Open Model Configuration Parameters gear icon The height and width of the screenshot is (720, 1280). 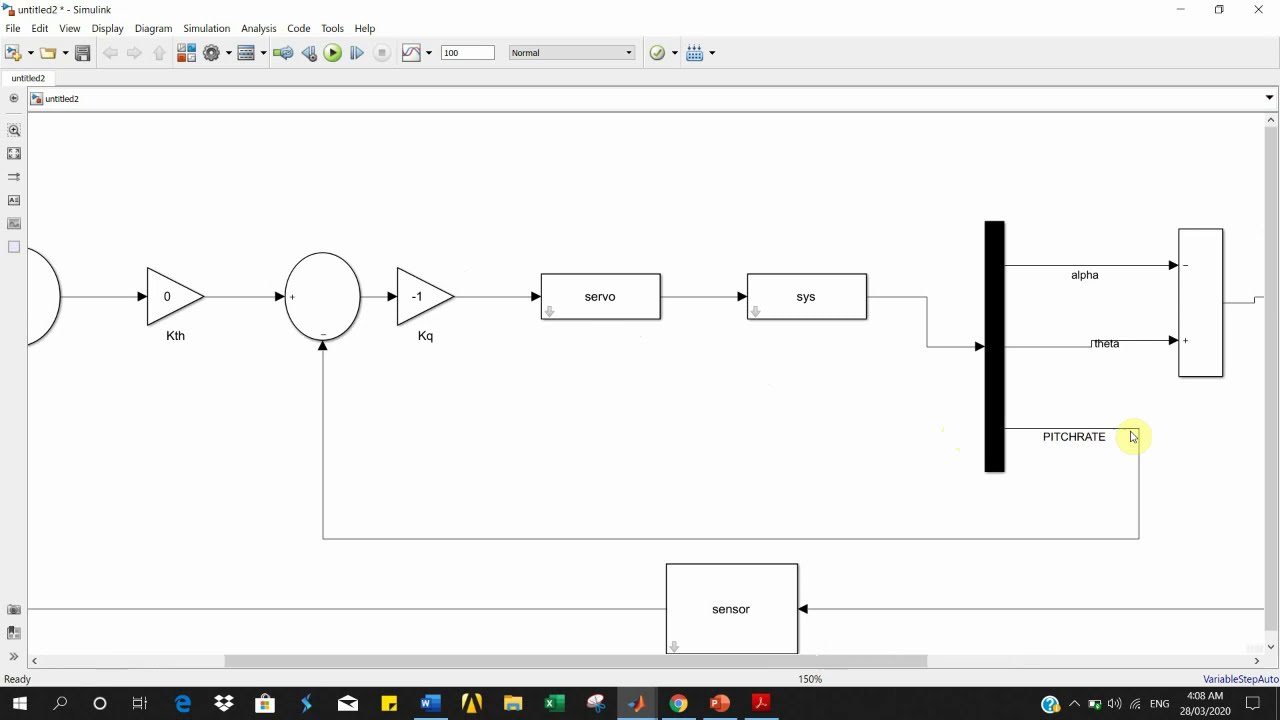[211, 53]
